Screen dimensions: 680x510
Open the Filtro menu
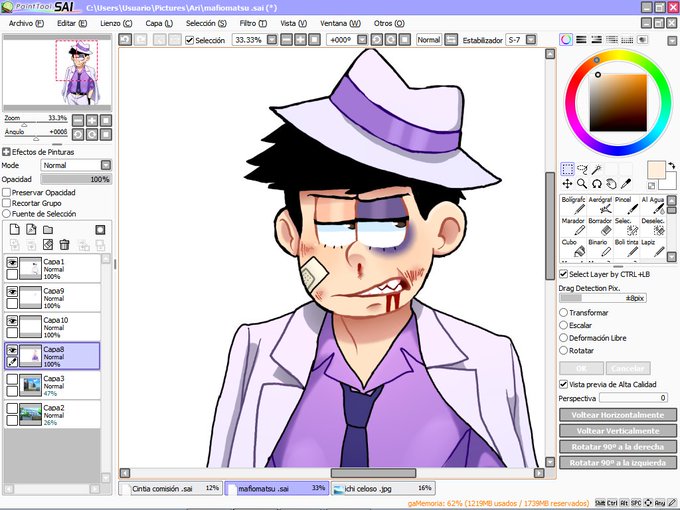(x=253, y=23)
